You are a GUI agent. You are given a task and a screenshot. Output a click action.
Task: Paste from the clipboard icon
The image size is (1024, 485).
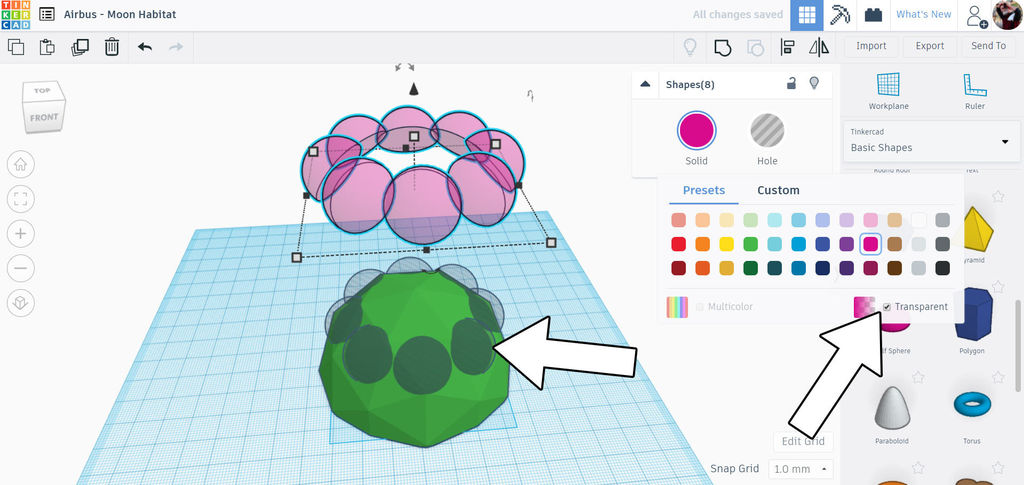pos(47,47)
